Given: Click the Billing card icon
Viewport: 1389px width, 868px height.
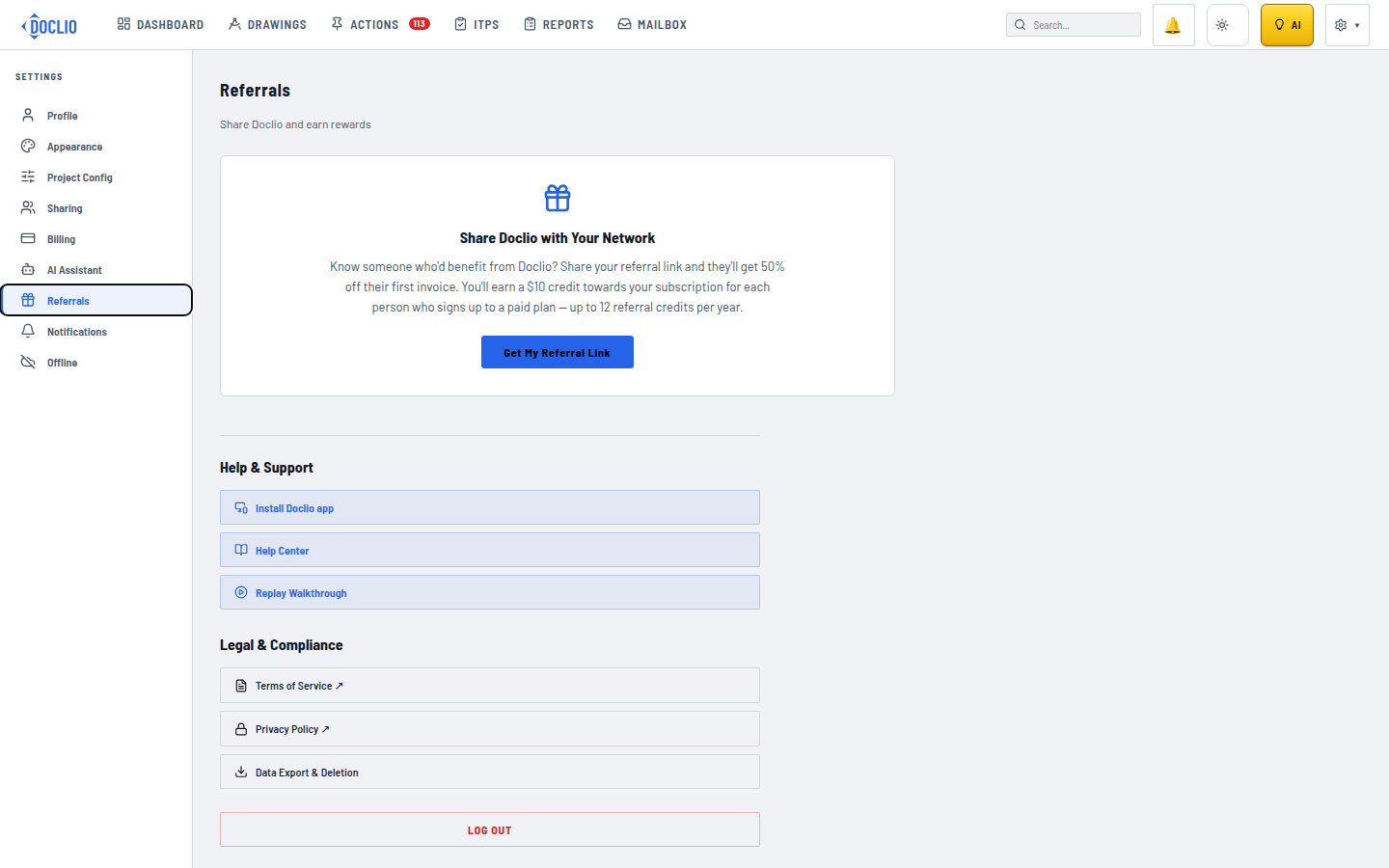Looking at the screenshot, I should [x=28, y=238].
